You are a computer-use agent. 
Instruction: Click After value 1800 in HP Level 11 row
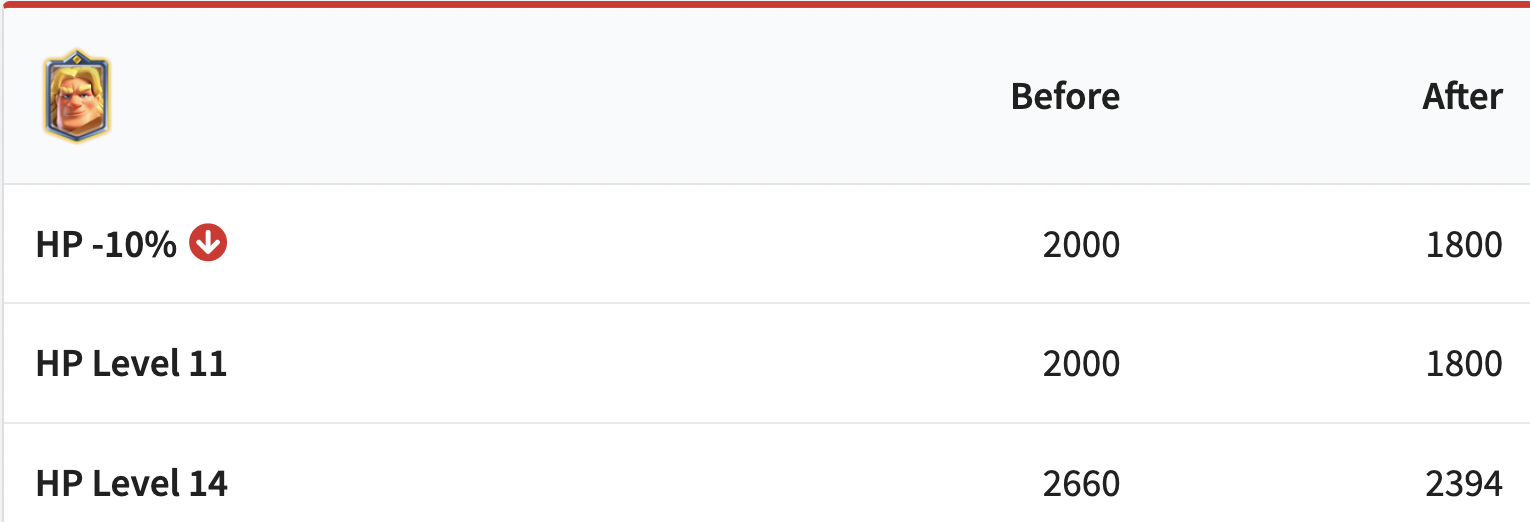pyautogui.click(x=1464, y=364)
